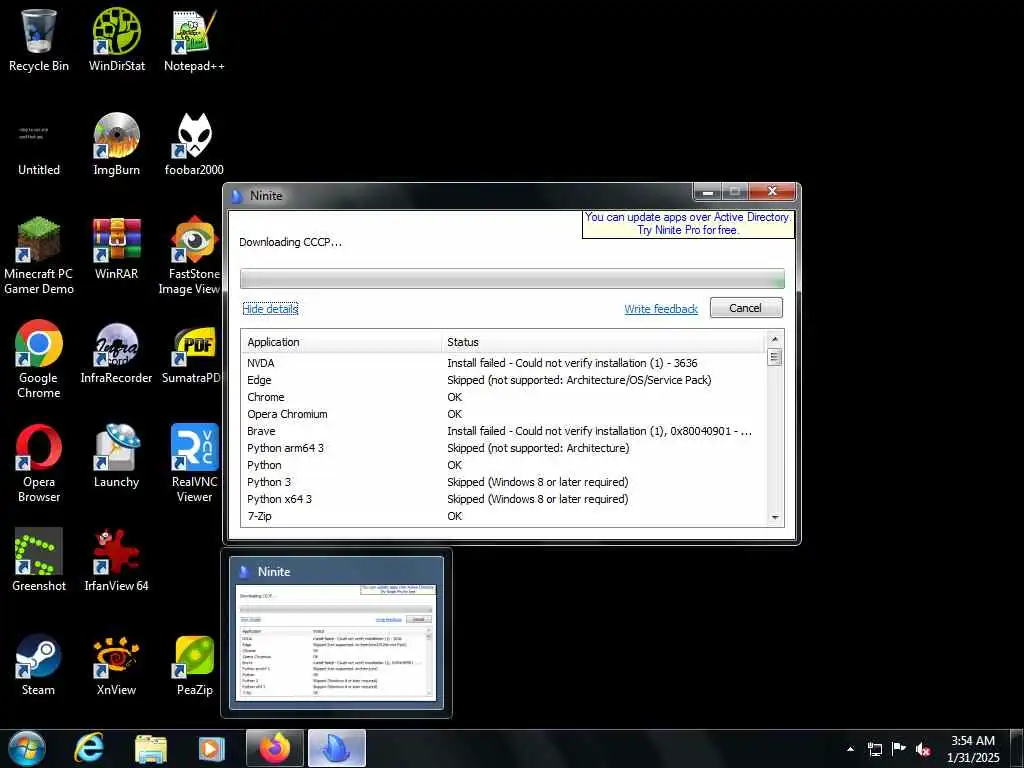Image resolution: width=1024 pixels, height=768 pixels.
Task: Switch to Firefox in the taskbar
Action: [275, 748]
